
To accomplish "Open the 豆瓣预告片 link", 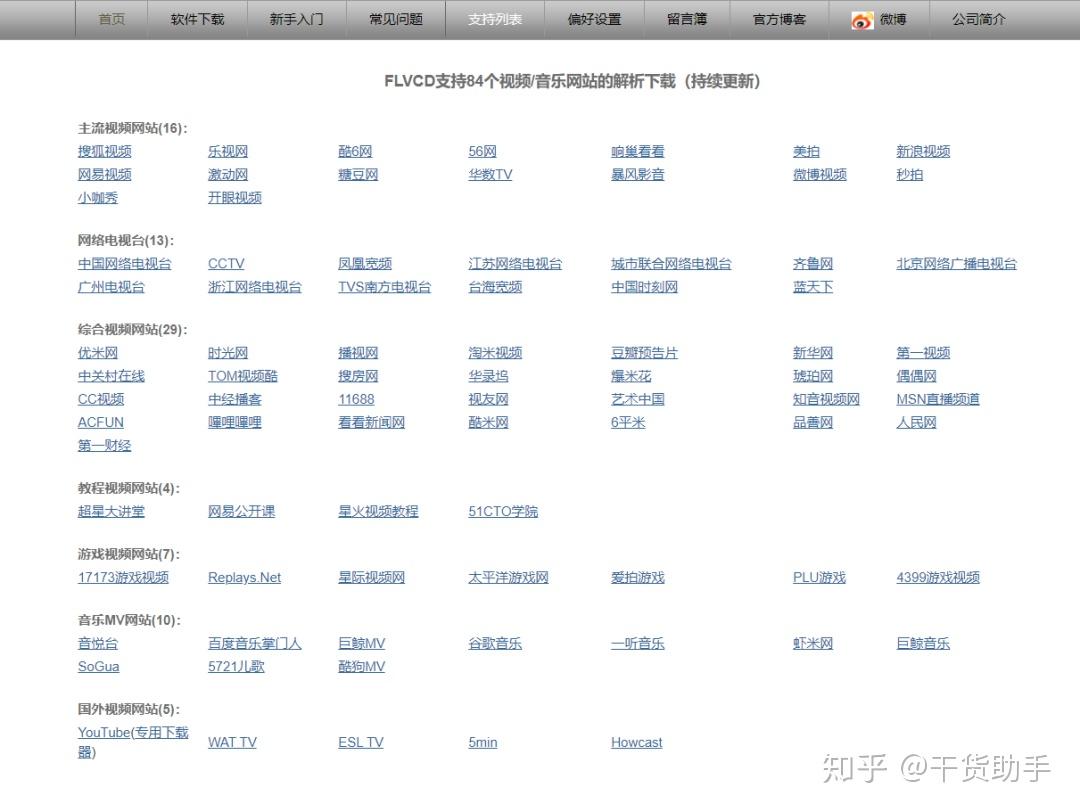I will pyautogui.click(x=644, y=353).
